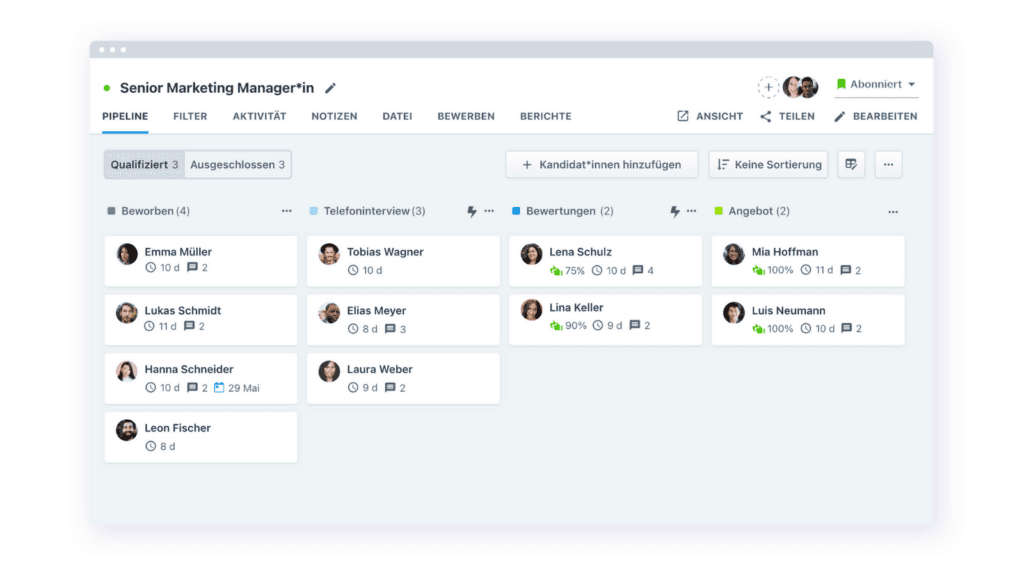Click comment icon on Lena Schulz card
The image size is (1024, 576).
[x=638, y=270]
